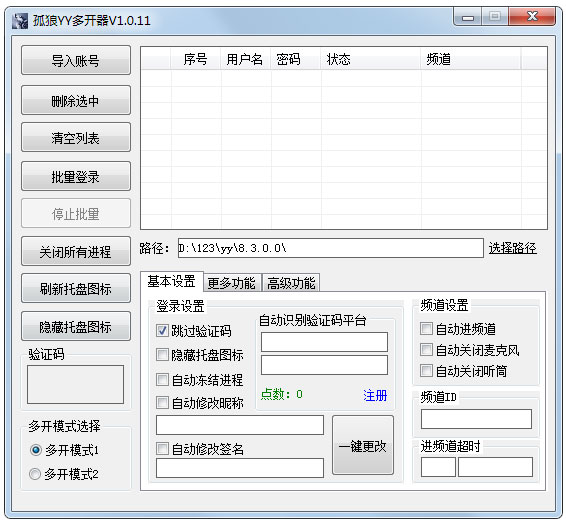Screen dimensions: 566x524
Task: Click the 状态 column header
Action: 370,59
